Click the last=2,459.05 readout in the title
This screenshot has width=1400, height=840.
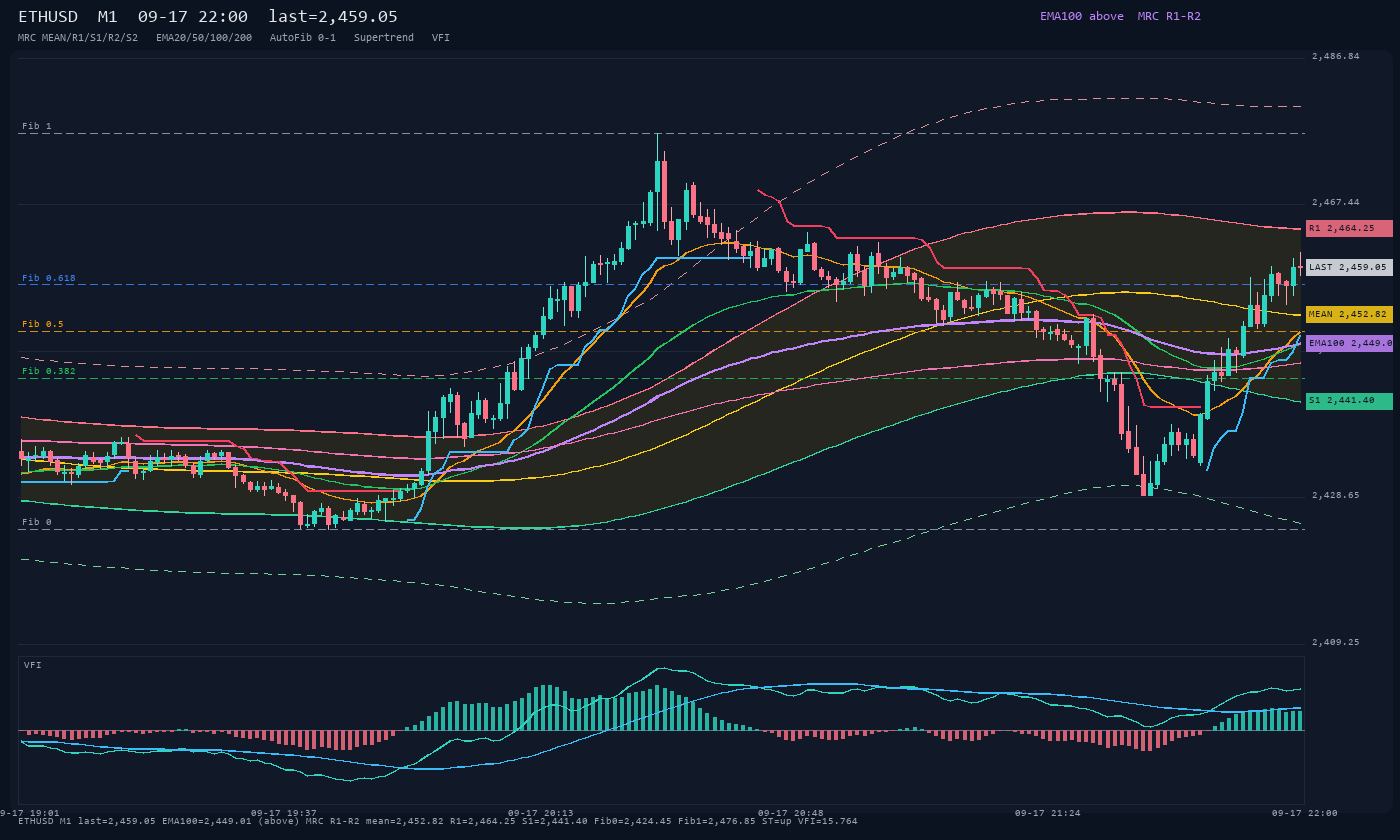click(333, 16)
